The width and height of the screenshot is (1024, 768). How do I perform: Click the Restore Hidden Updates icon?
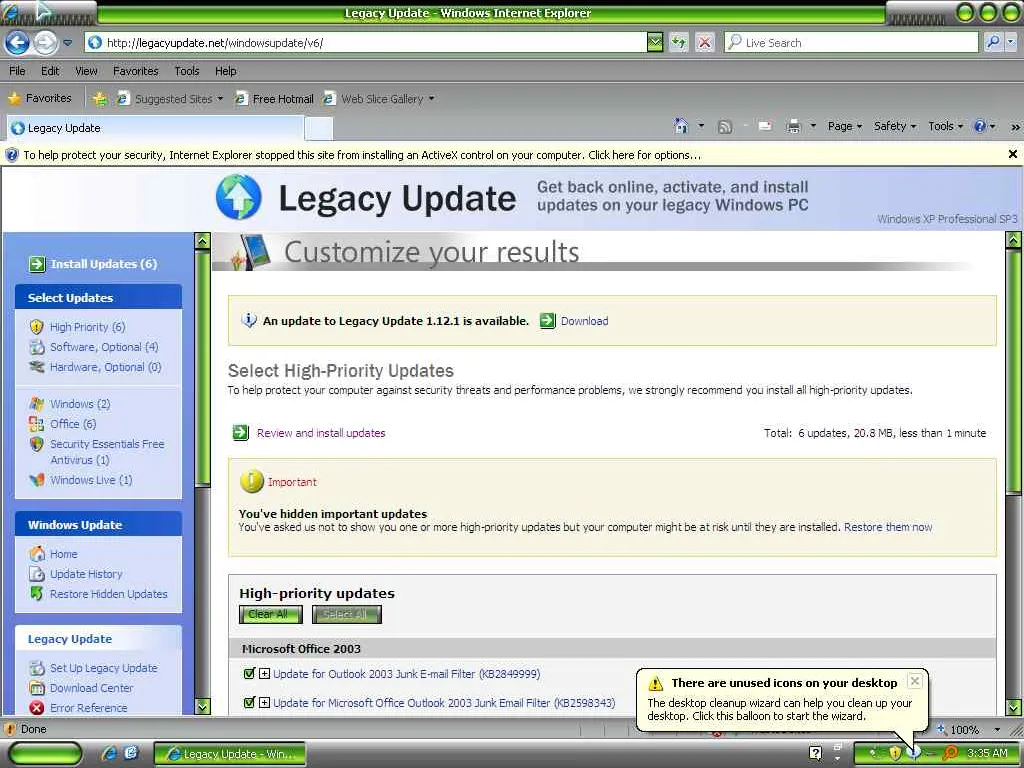click(37, 594)
